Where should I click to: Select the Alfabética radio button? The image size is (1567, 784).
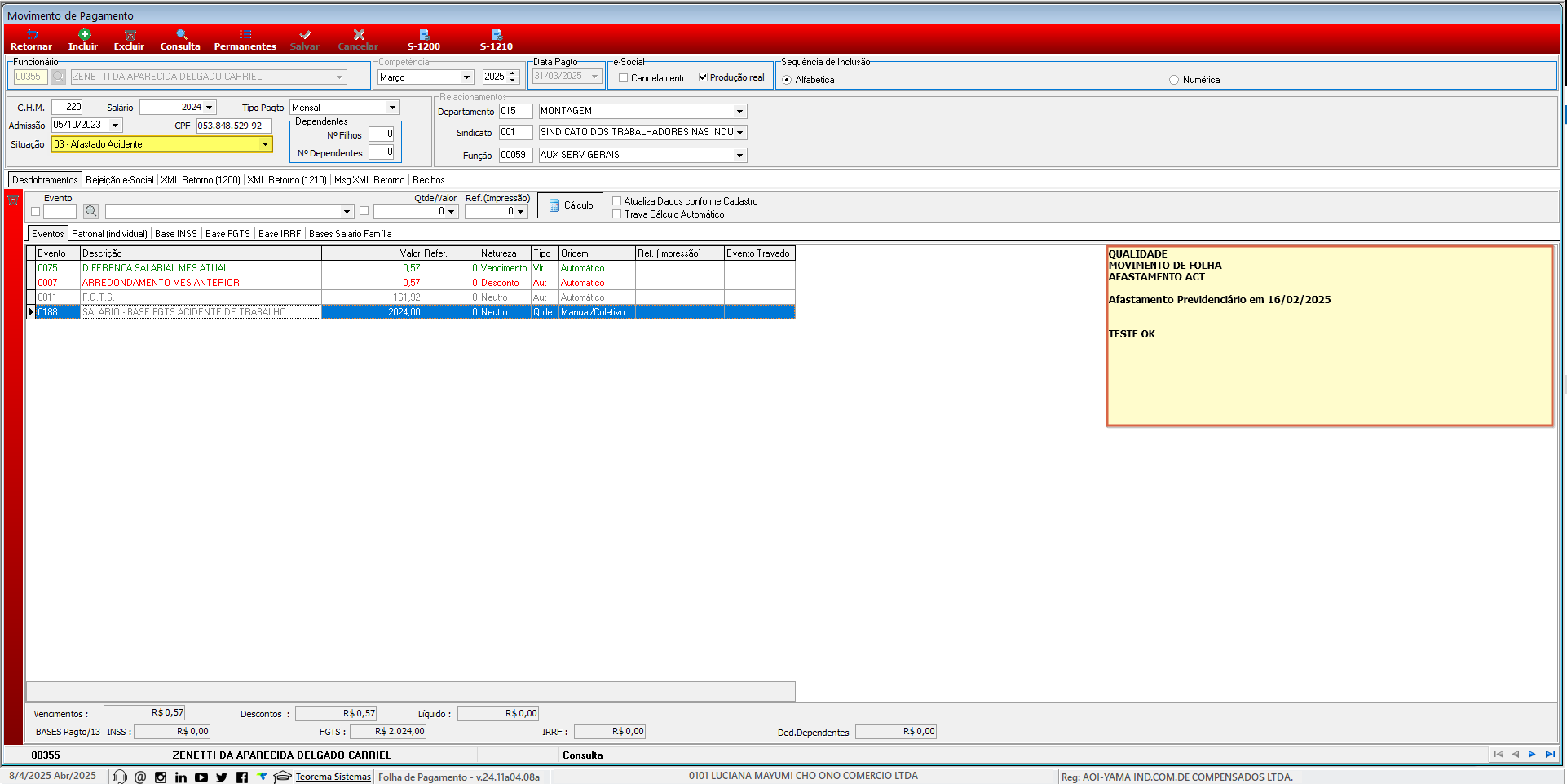click(x=787, y=80)
